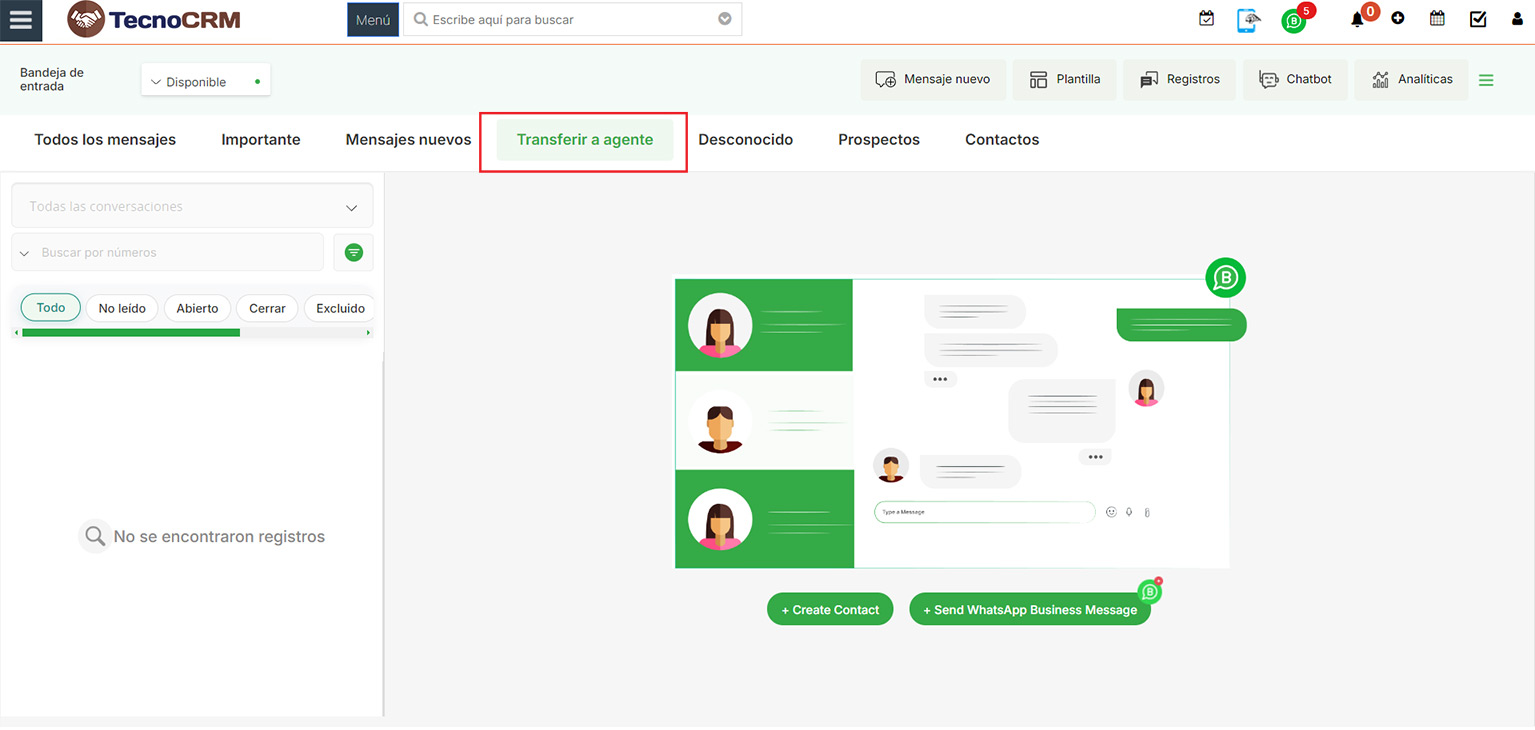Switch to the 'Mensajes nuevos' tab
This screenshot has width=1535, height=730.
point(408,140)
